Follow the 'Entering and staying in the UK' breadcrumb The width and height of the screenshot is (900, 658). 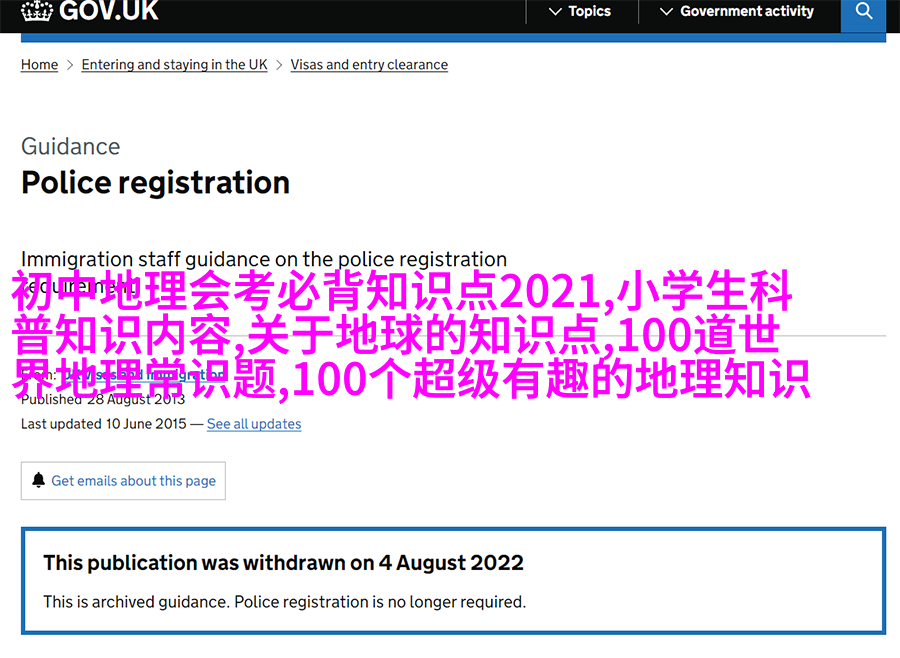[x=174, y=65]
